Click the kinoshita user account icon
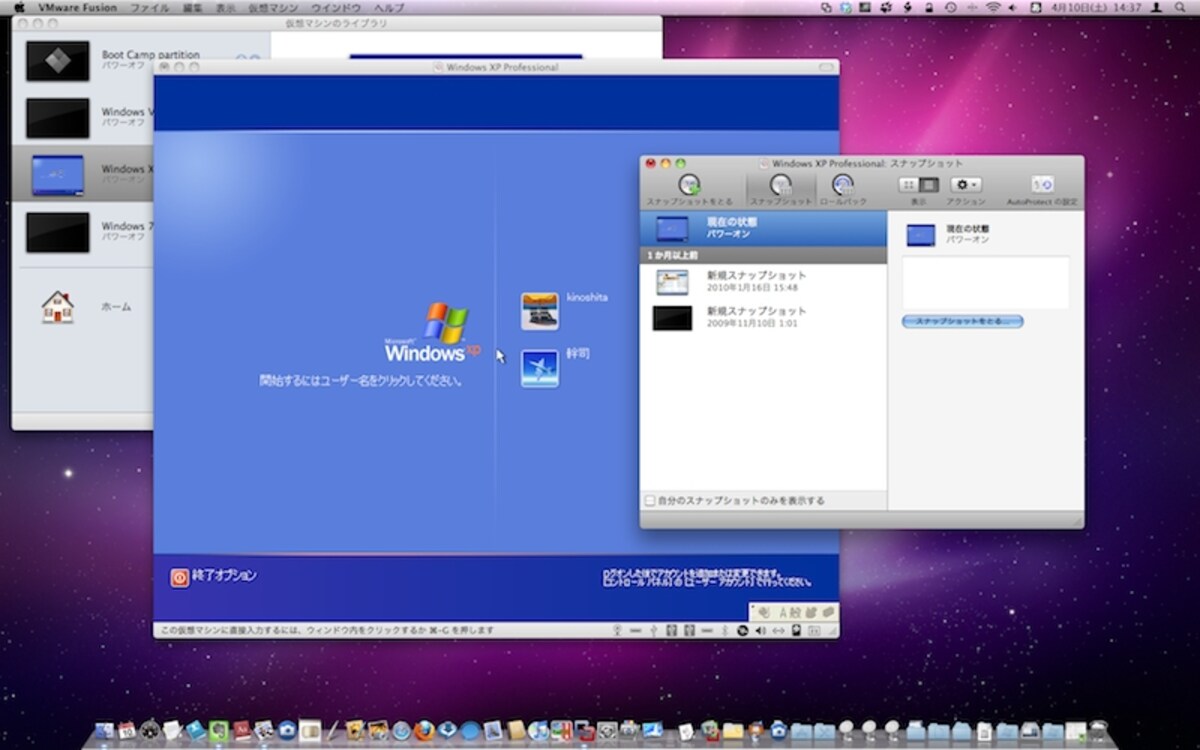 tap(540, 311)
